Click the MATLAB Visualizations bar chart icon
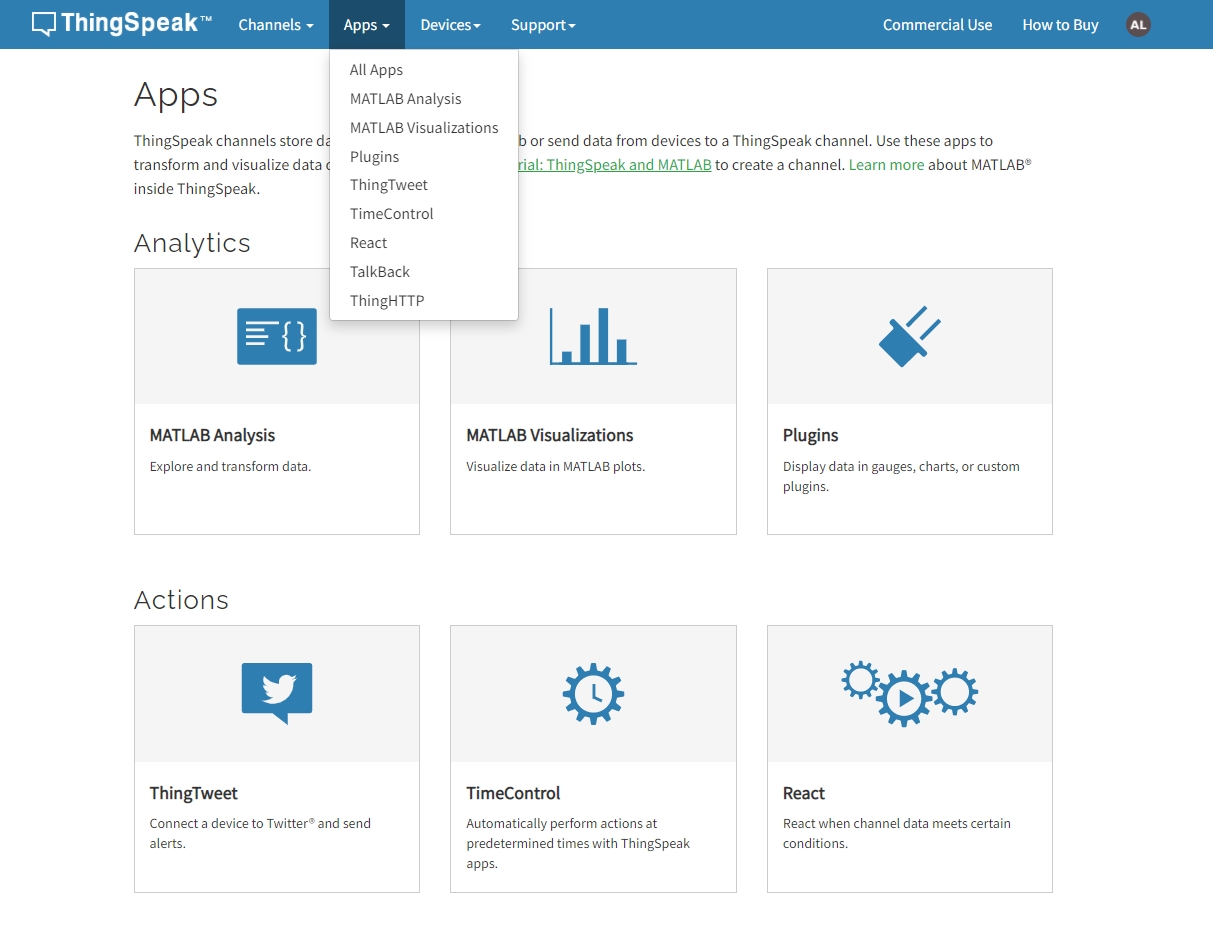Image resolution: width=1213 pixels, height=933 pixels. (x=593, y=336)
